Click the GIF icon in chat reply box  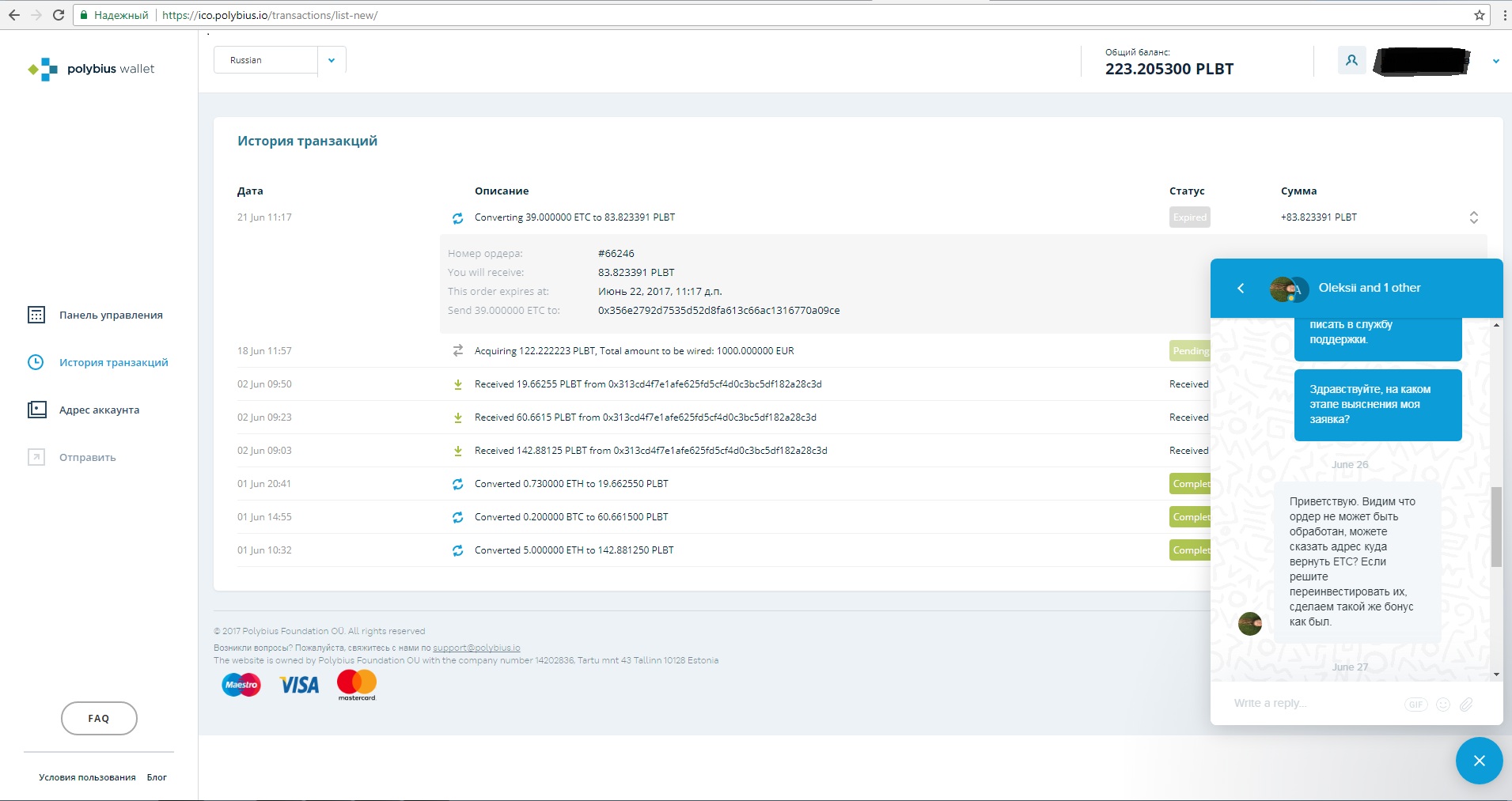tap(1415, 705)
